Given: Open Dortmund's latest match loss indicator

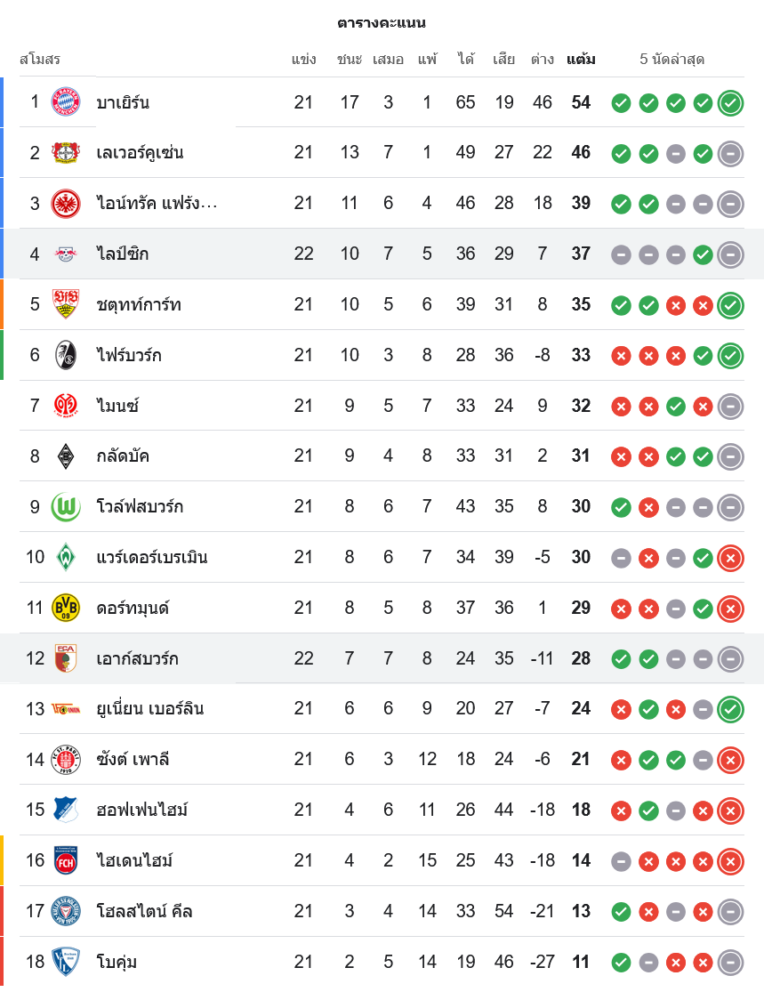Looking at the screenshot, I should tap(730, 608).
